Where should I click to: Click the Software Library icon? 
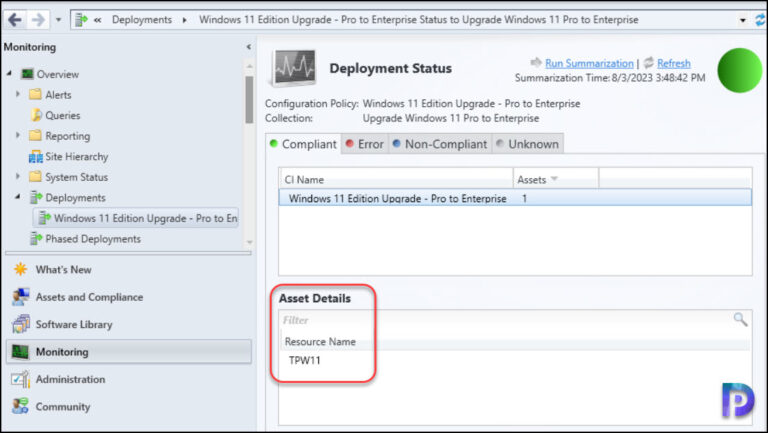click(21, 324)
